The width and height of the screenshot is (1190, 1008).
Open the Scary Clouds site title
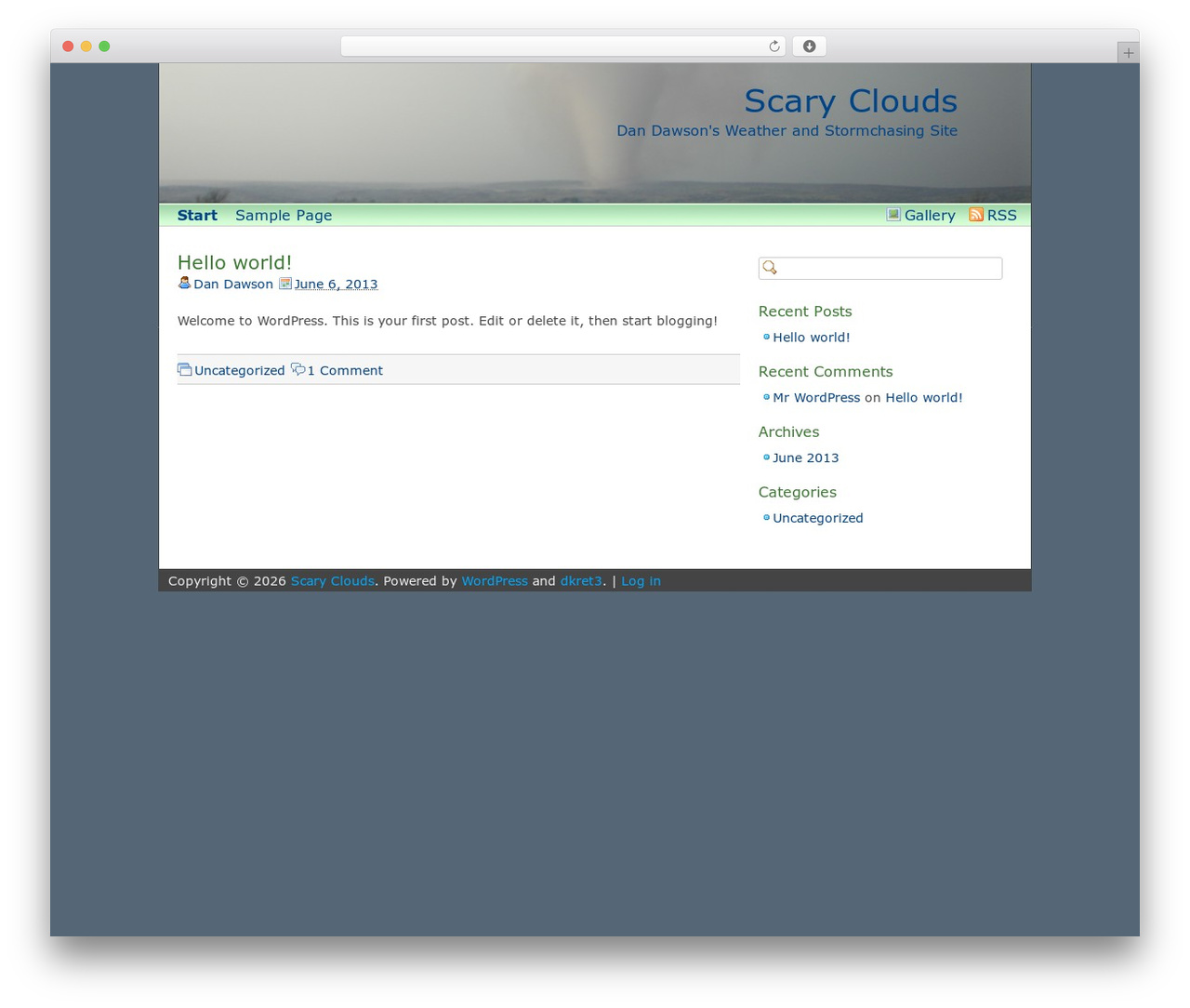851,101
